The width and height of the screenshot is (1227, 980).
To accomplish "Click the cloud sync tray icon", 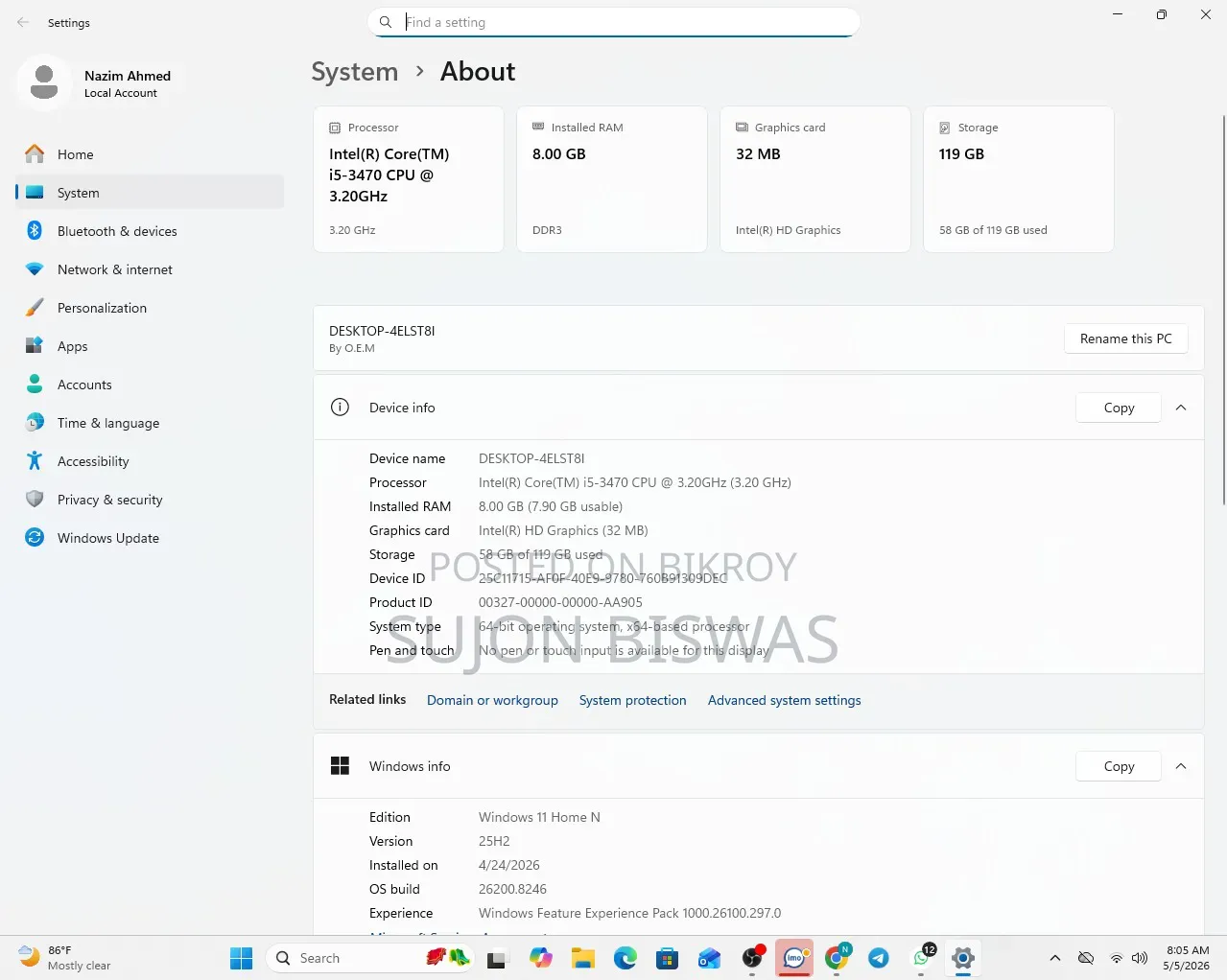I will pyautogui.click(x=1086, y=958).
